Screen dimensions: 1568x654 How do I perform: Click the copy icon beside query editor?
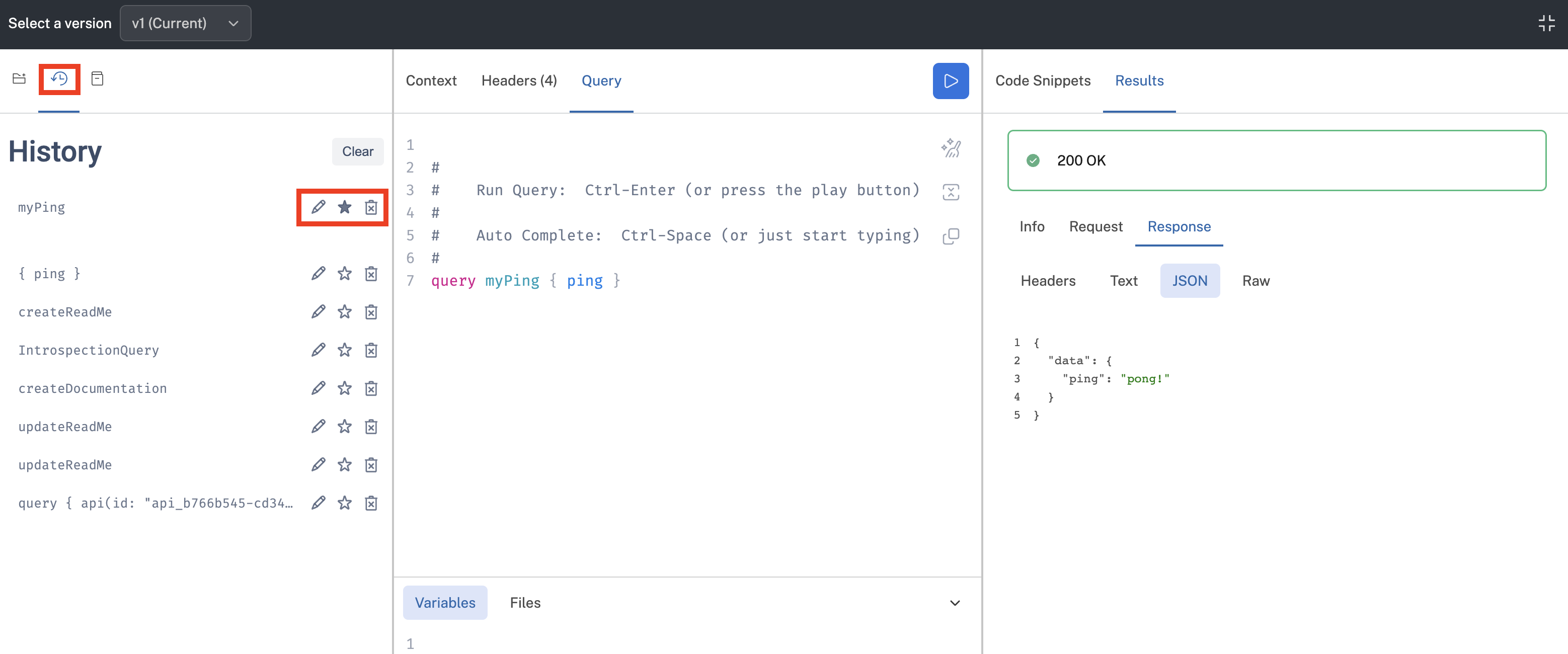[x=951, y=234]
